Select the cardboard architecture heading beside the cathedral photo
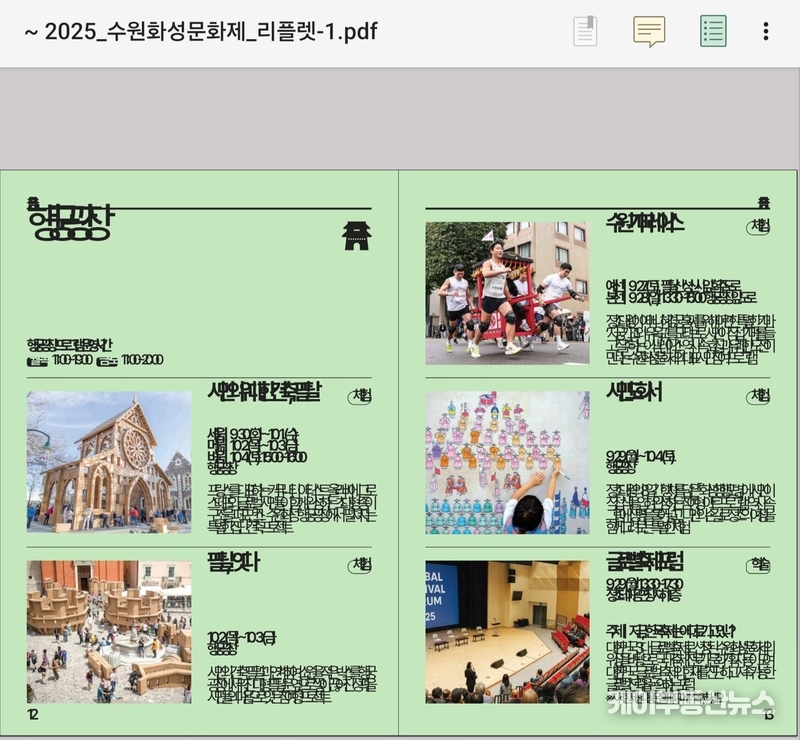 point(264,391)
